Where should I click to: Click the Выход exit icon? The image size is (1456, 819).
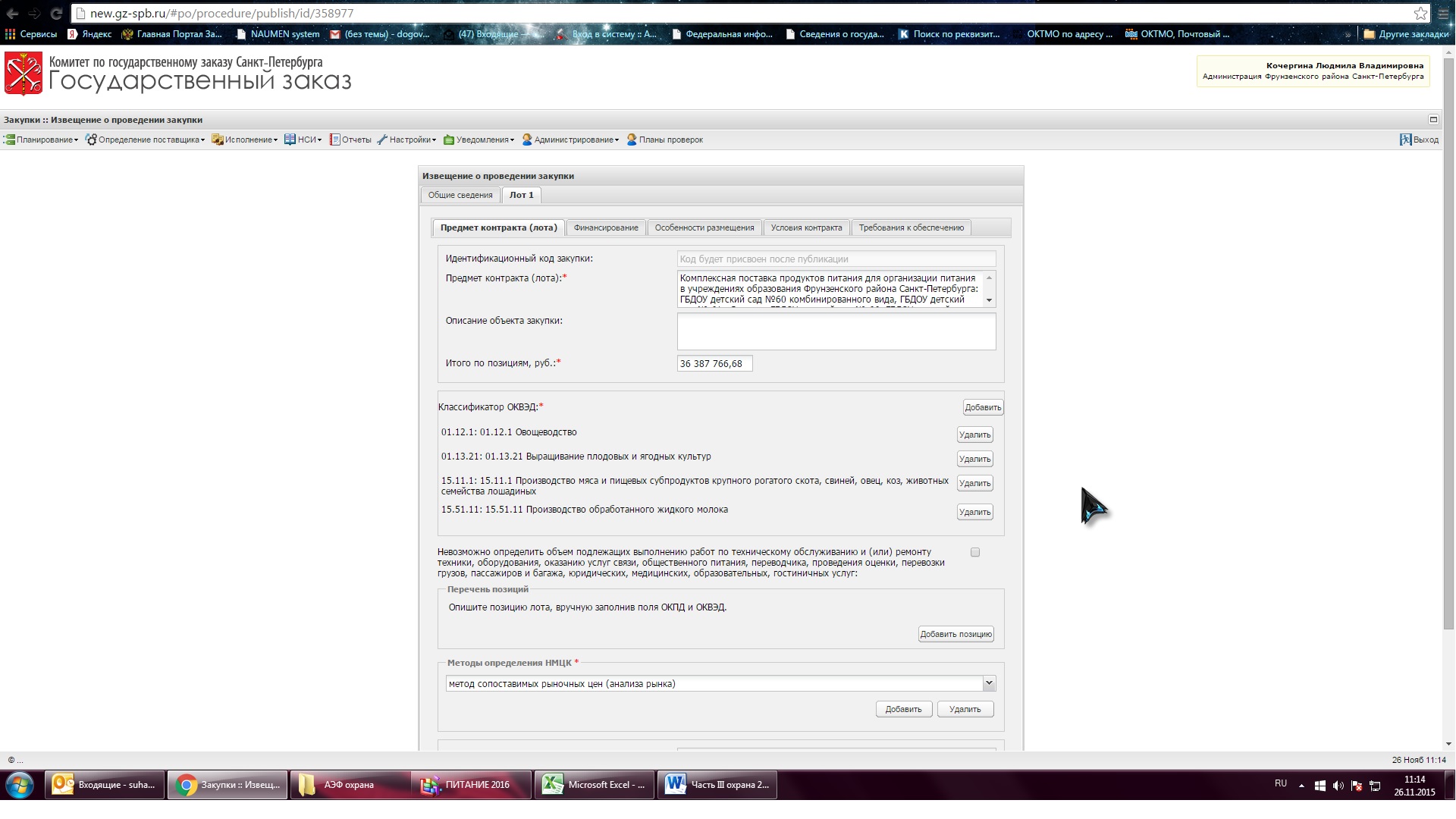coord(1405,140)
